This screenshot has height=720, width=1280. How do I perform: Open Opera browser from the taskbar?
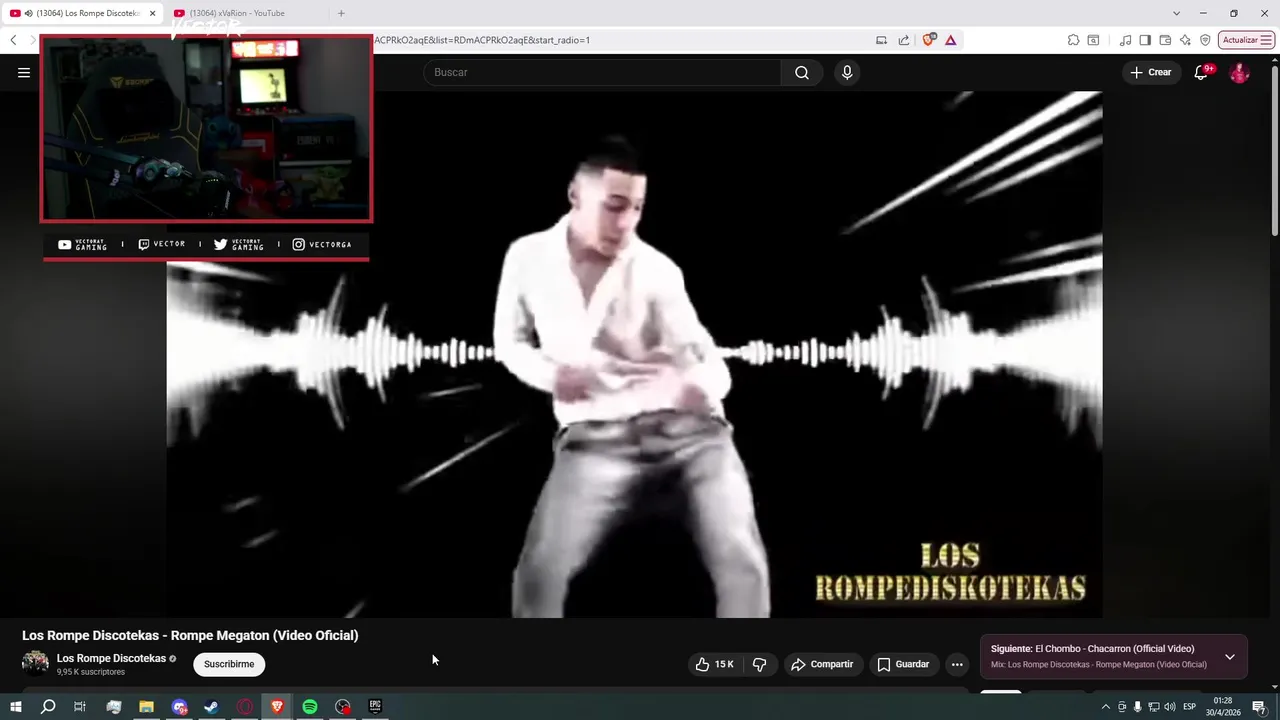pyautogui.click(x=244, y=707)
